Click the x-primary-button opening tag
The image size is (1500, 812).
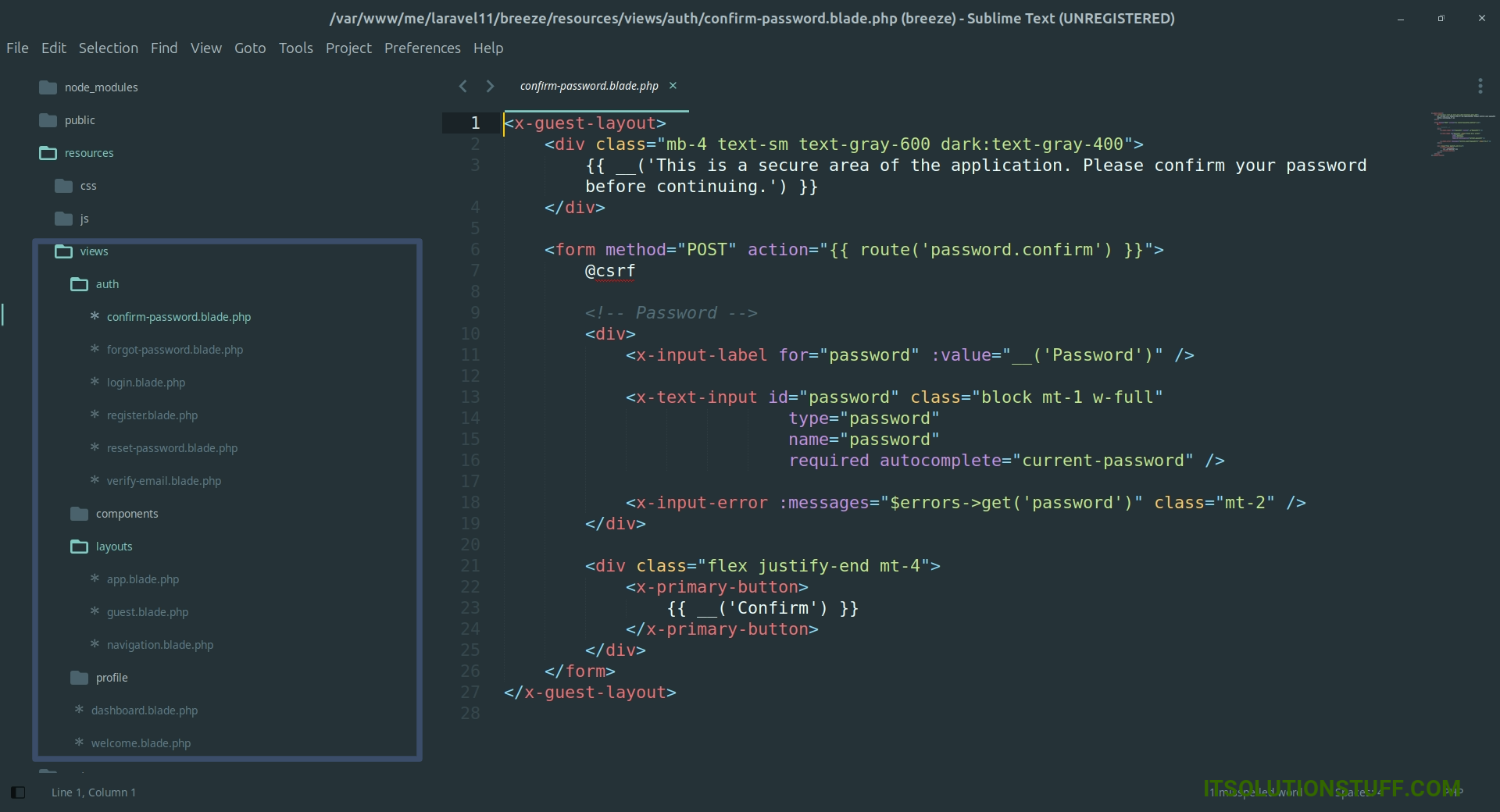pos(717,587)
